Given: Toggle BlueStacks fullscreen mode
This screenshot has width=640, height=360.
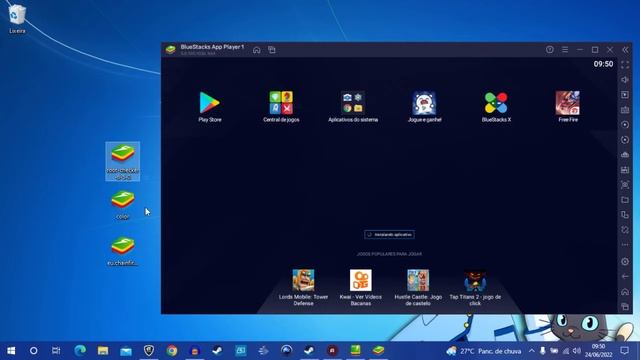Looking at the screenshot, I should pyautogui.click(x=625, y=64).
